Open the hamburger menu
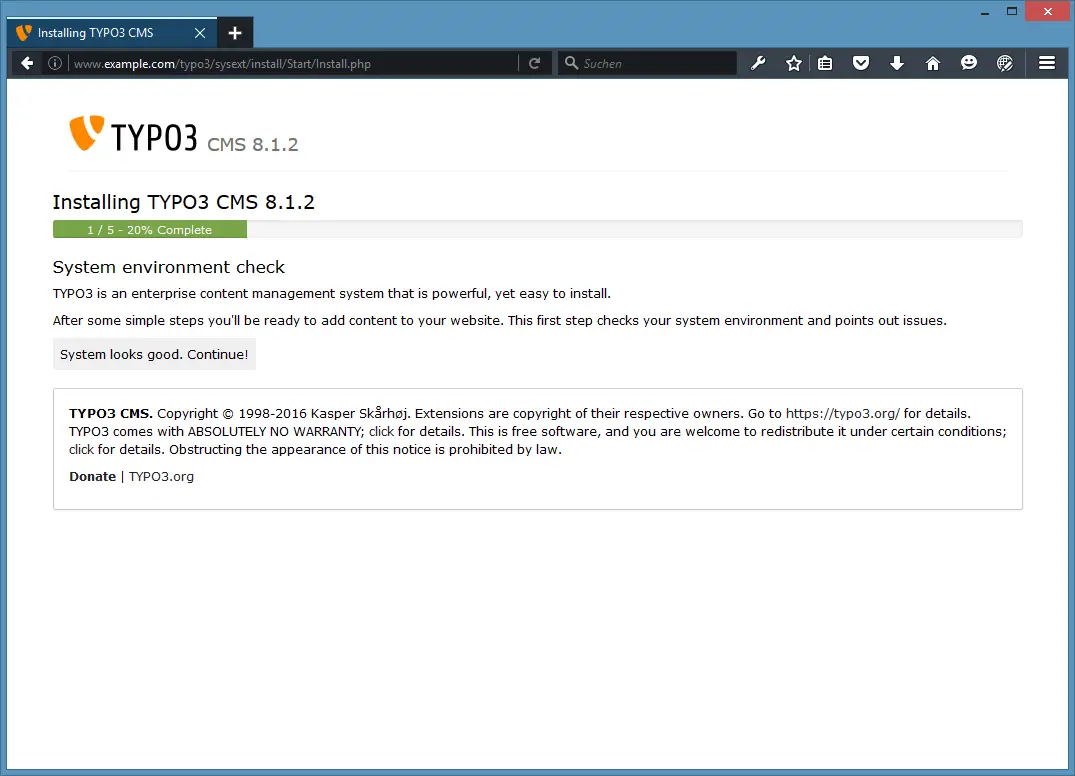Viewport: 1075px width, 776px height. tap(1047, 63)
